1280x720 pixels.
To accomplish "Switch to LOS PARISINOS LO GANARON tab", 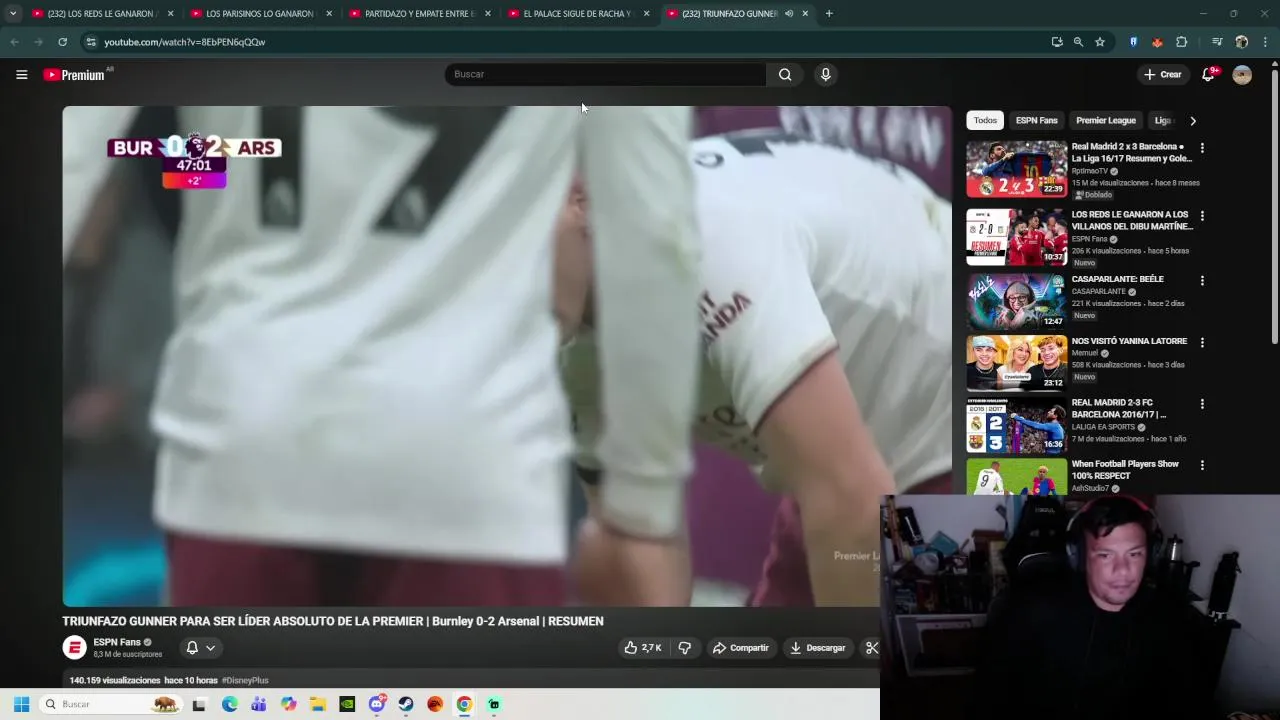I will point(260,14).
